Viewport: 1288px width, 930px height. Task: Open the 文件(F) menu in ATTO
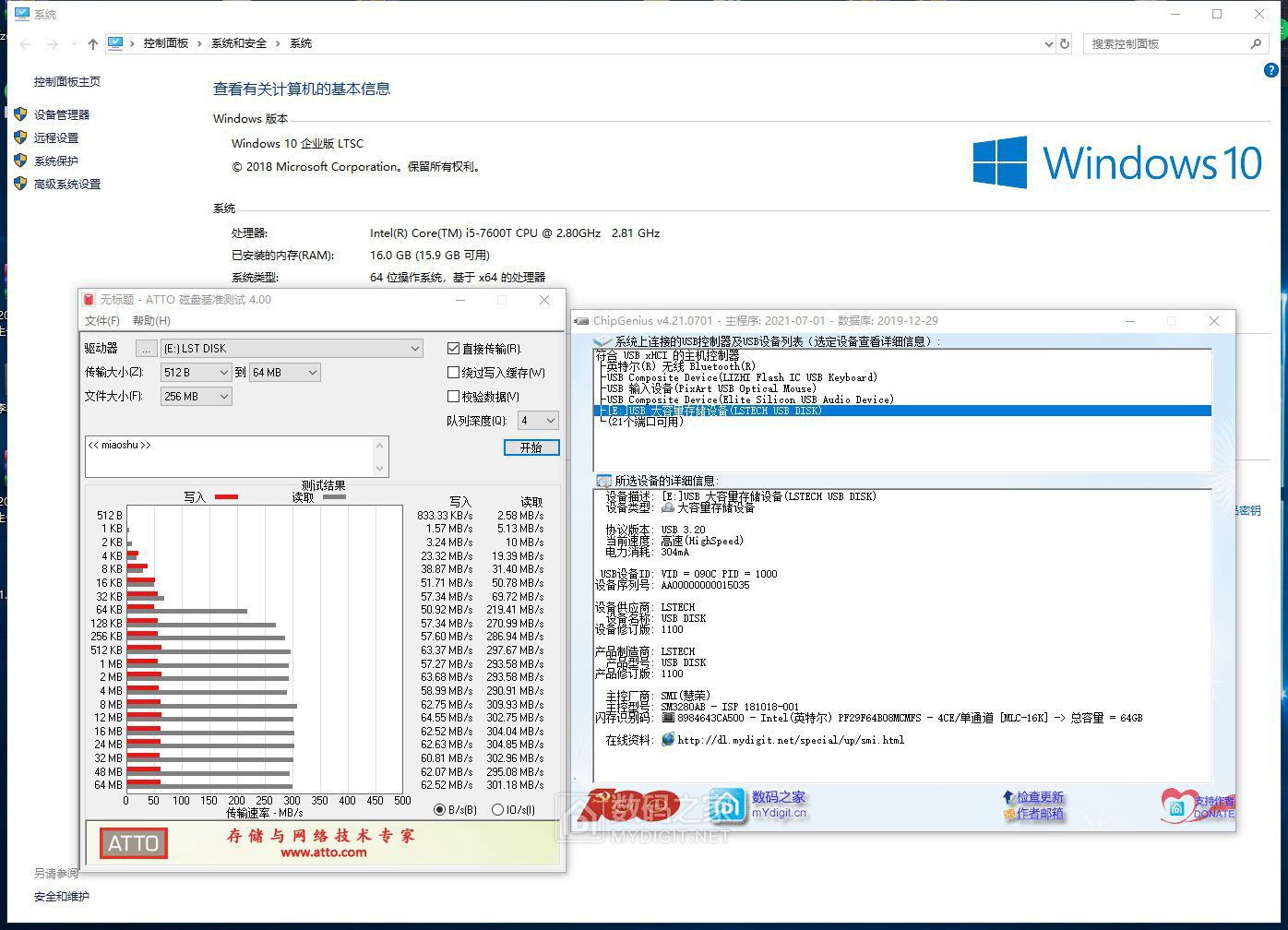102,320
